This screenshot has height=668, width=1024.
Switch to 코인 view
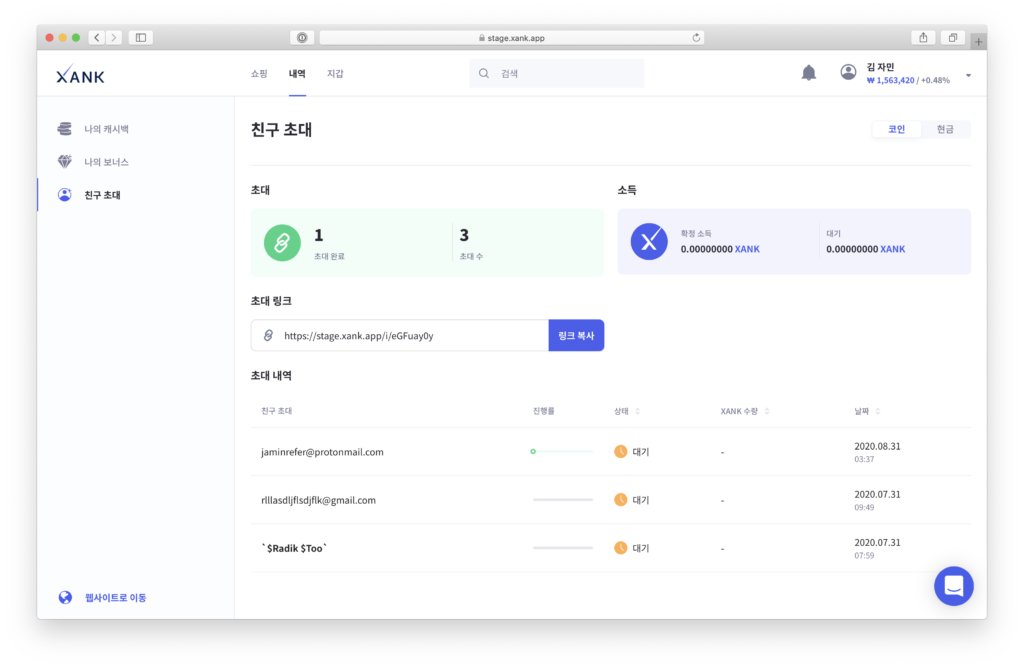896,129
